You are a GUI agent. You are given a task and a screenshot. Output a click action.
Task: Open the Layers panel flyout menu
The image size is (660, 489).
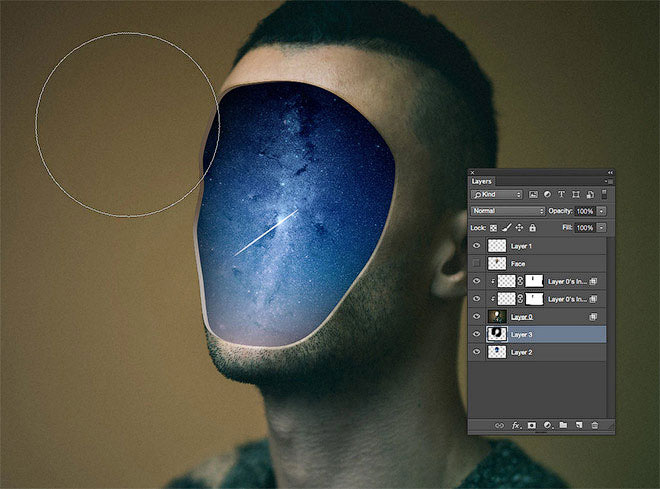(x=605, y=181)
